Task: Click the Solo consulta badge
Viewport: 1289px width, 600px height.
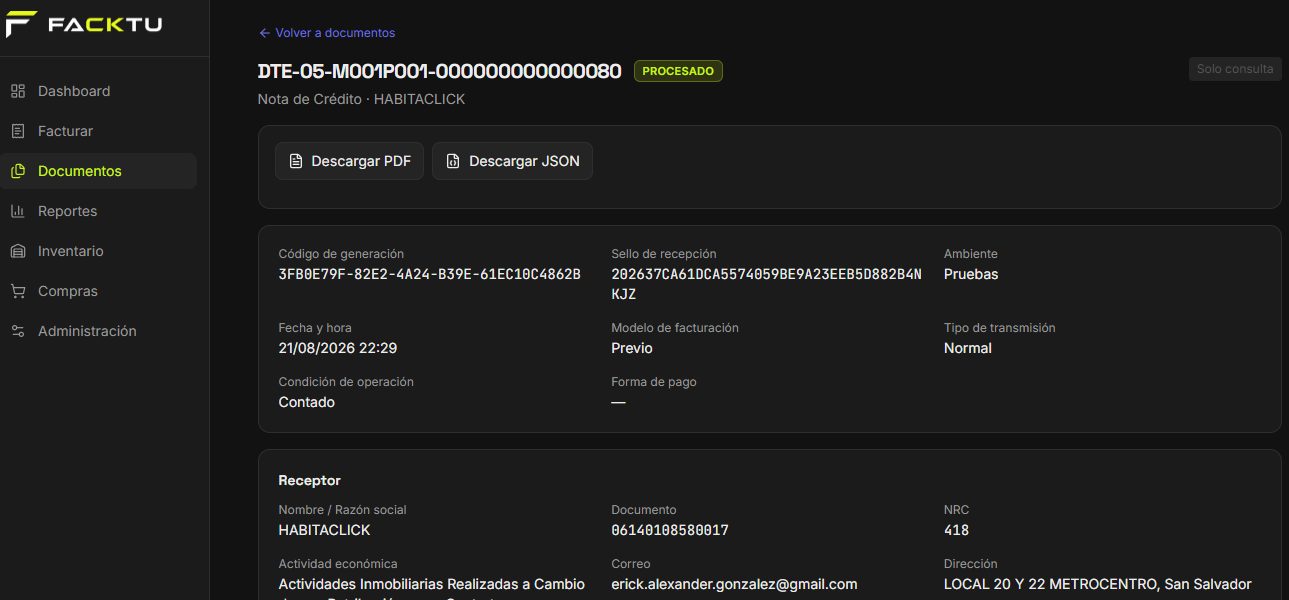Action: point(1235,69)
